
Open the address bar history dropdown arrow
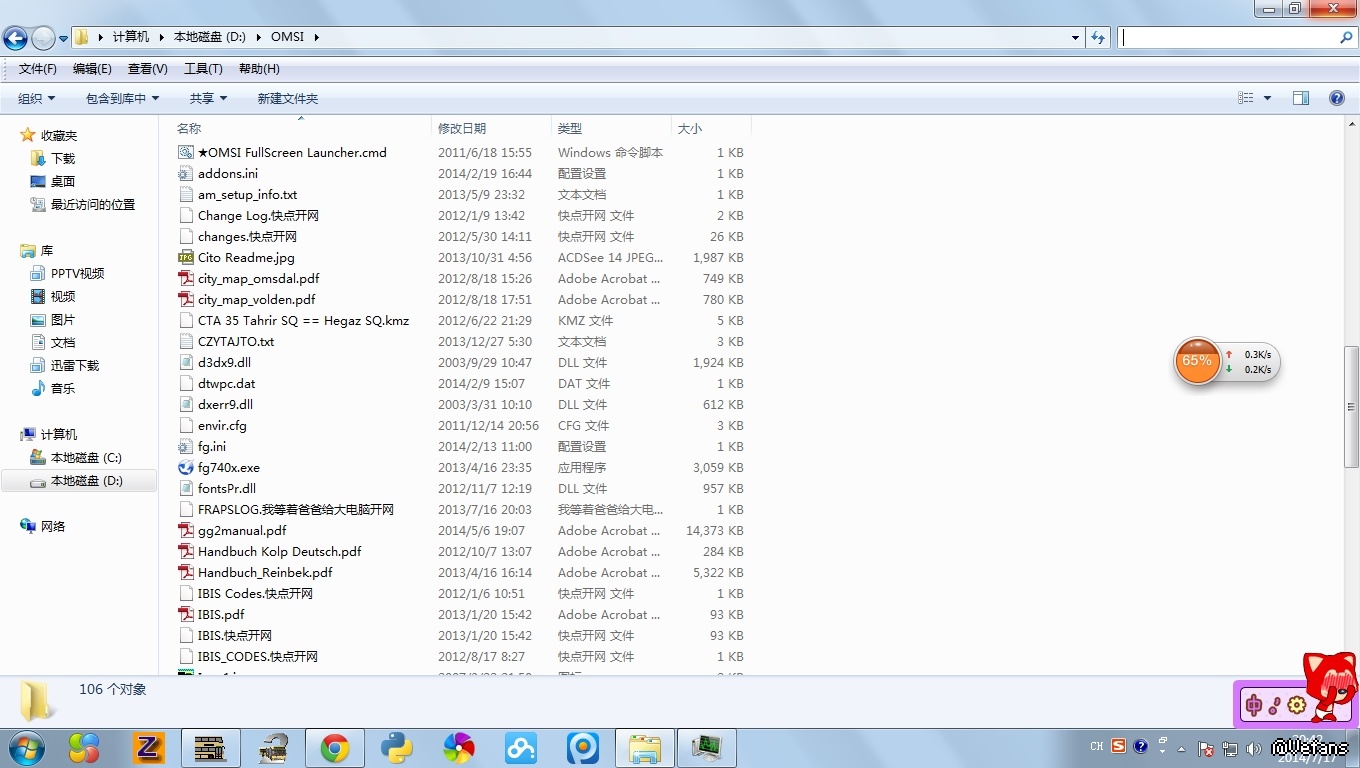tap(1075, 37)
